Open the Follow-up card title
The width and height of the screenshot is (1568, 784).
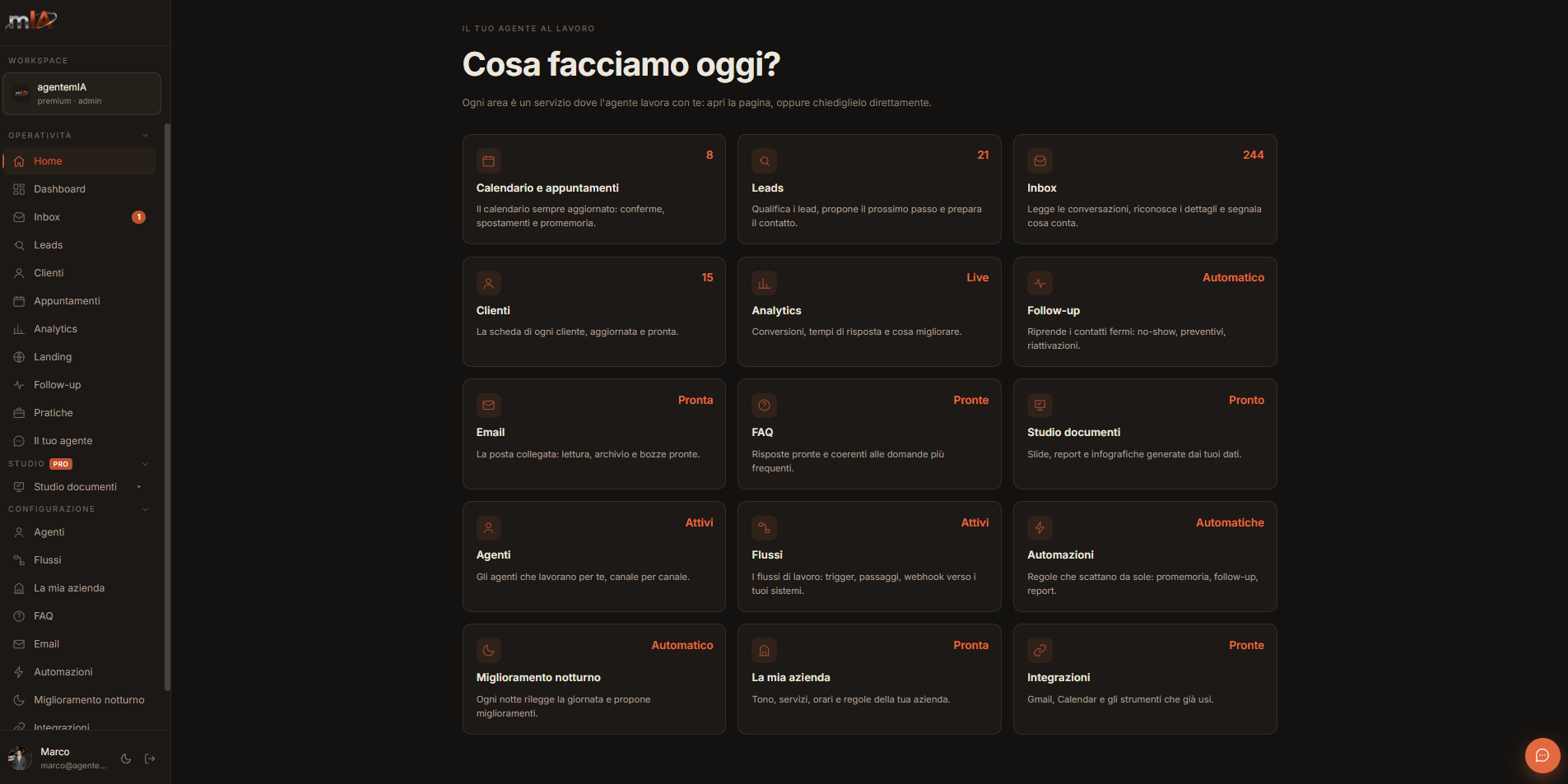click(x=1054, y=311)
